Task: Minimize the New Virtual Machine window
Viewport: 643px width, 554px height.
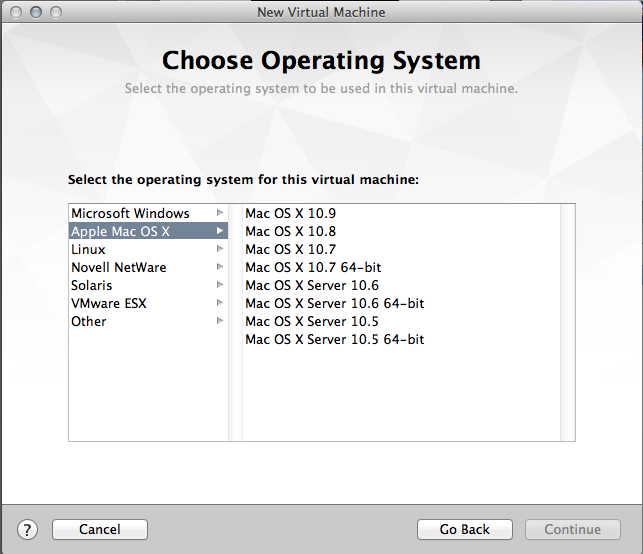Action: 36,12
